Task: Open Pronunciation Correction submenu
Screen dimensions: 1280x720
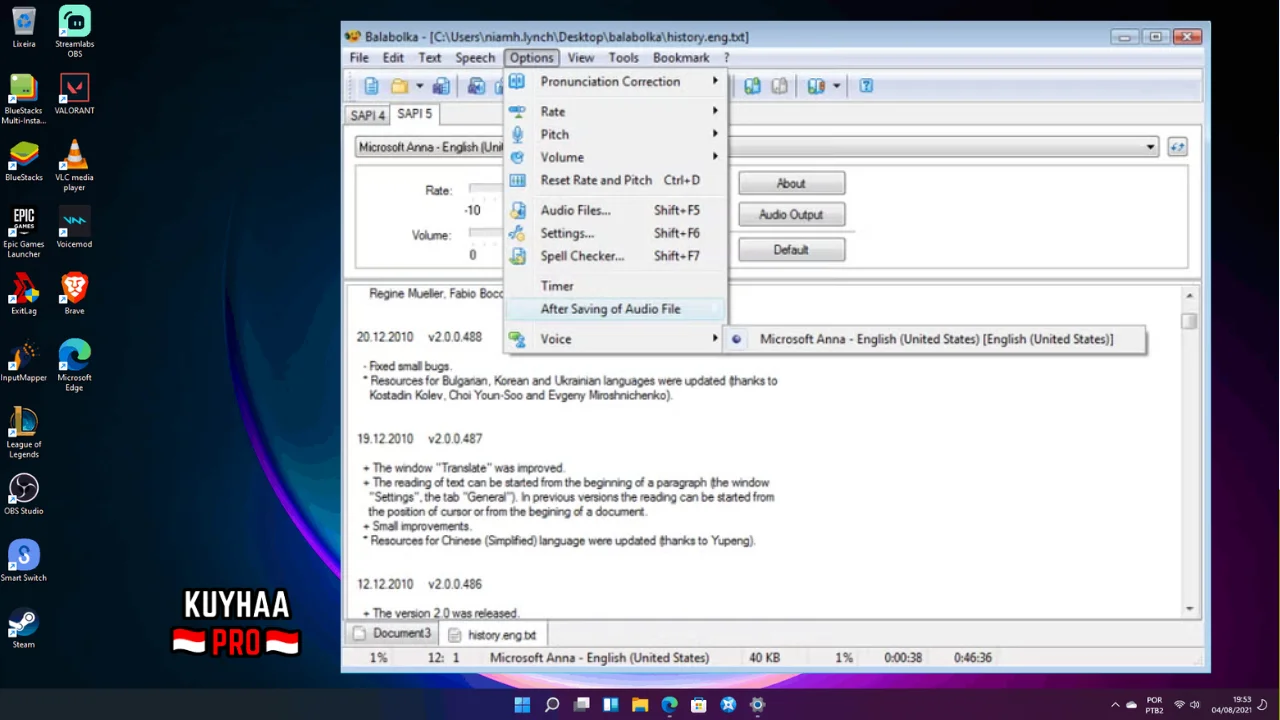Action: pos(616,82)
